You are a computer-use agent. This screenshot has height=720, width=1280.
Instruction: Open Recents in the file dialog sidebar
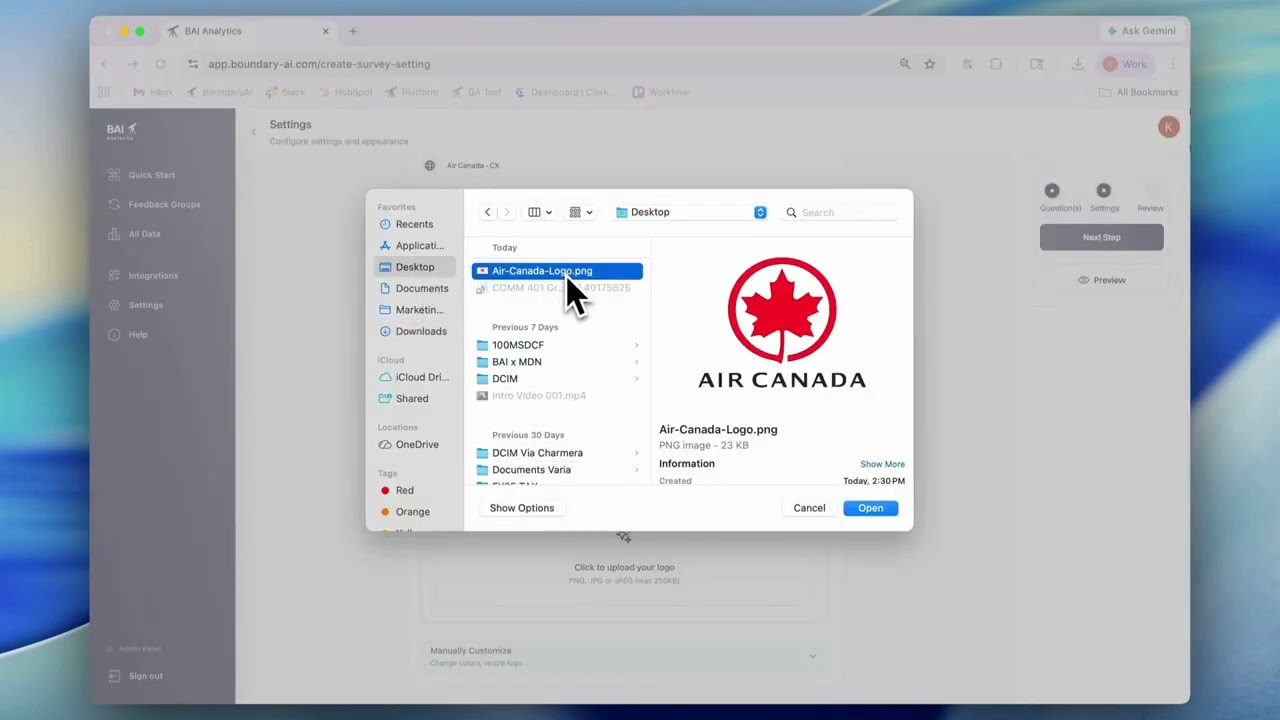click(x=414, y=224)
